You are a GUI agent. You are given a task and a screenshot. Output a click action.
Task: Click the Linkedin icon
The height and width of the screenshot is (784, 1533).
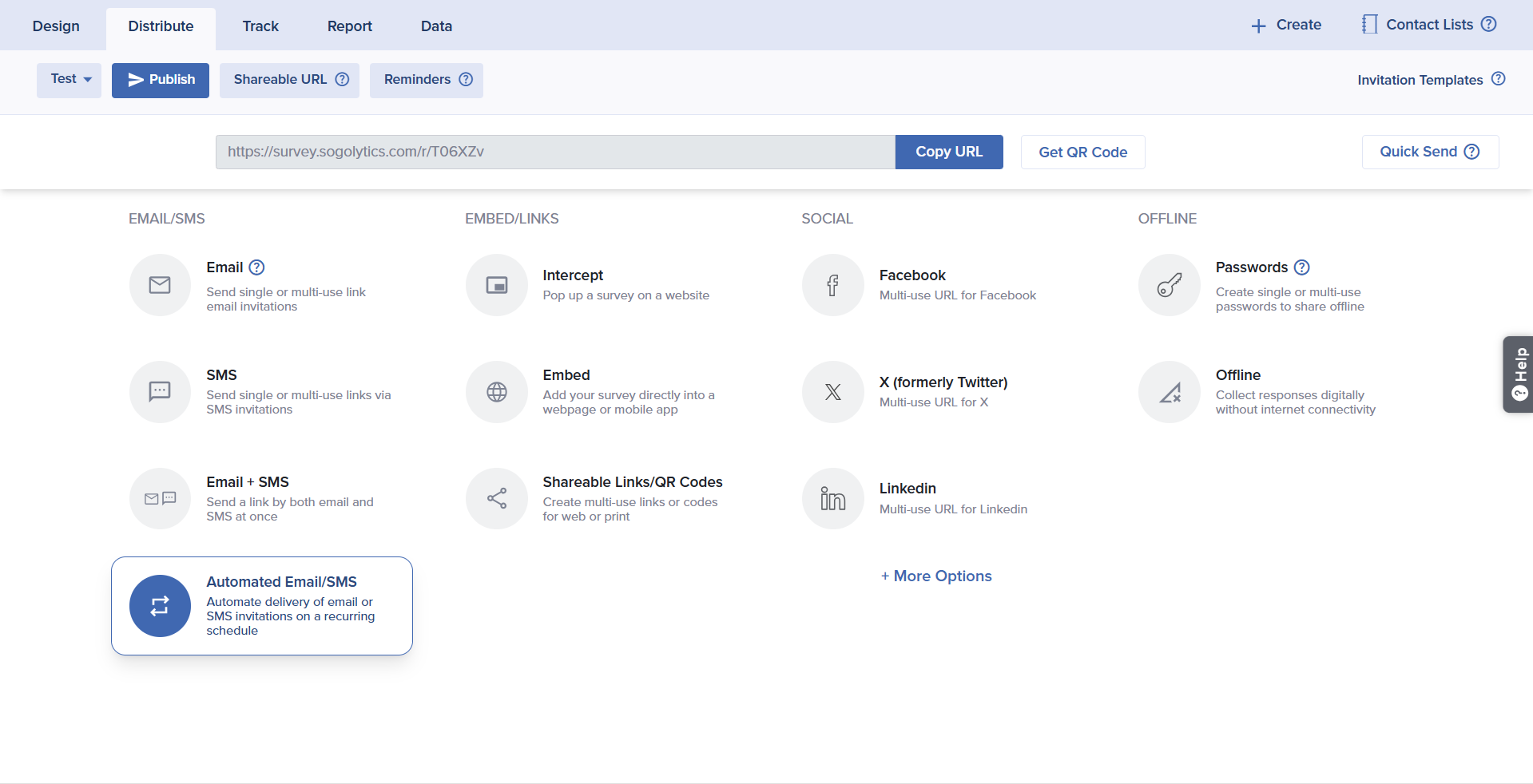point(833,499)
